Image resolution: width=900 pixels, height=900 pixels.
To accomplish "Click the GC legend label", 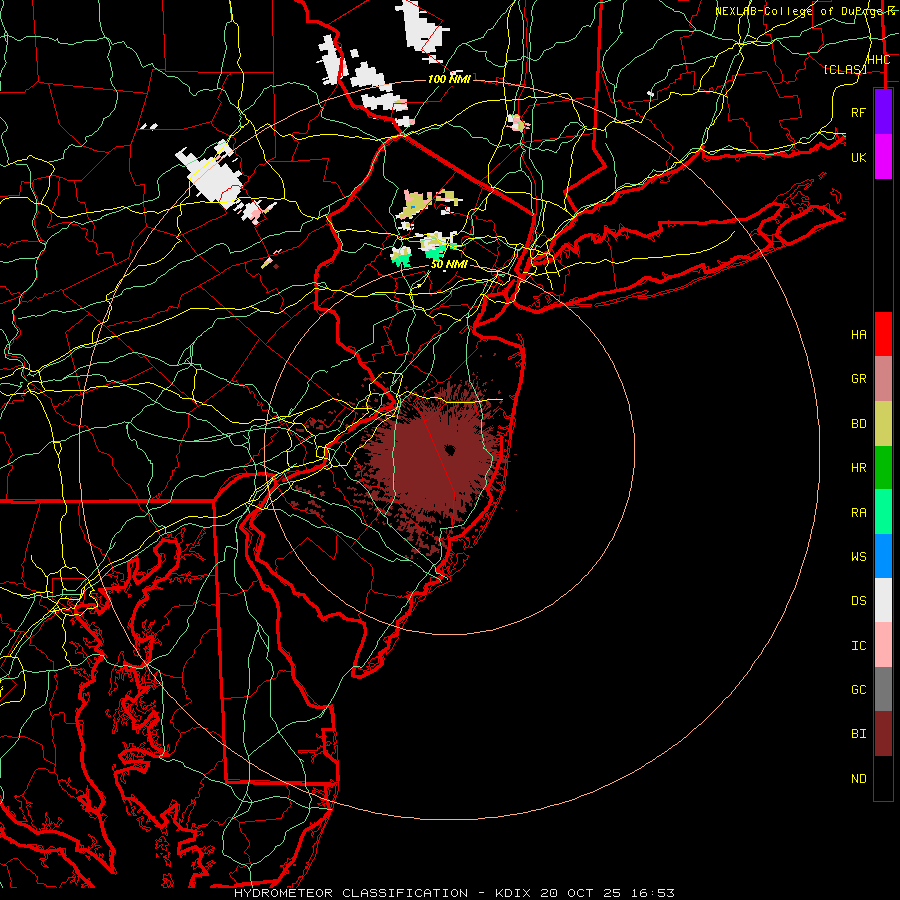I will (858, 690).
